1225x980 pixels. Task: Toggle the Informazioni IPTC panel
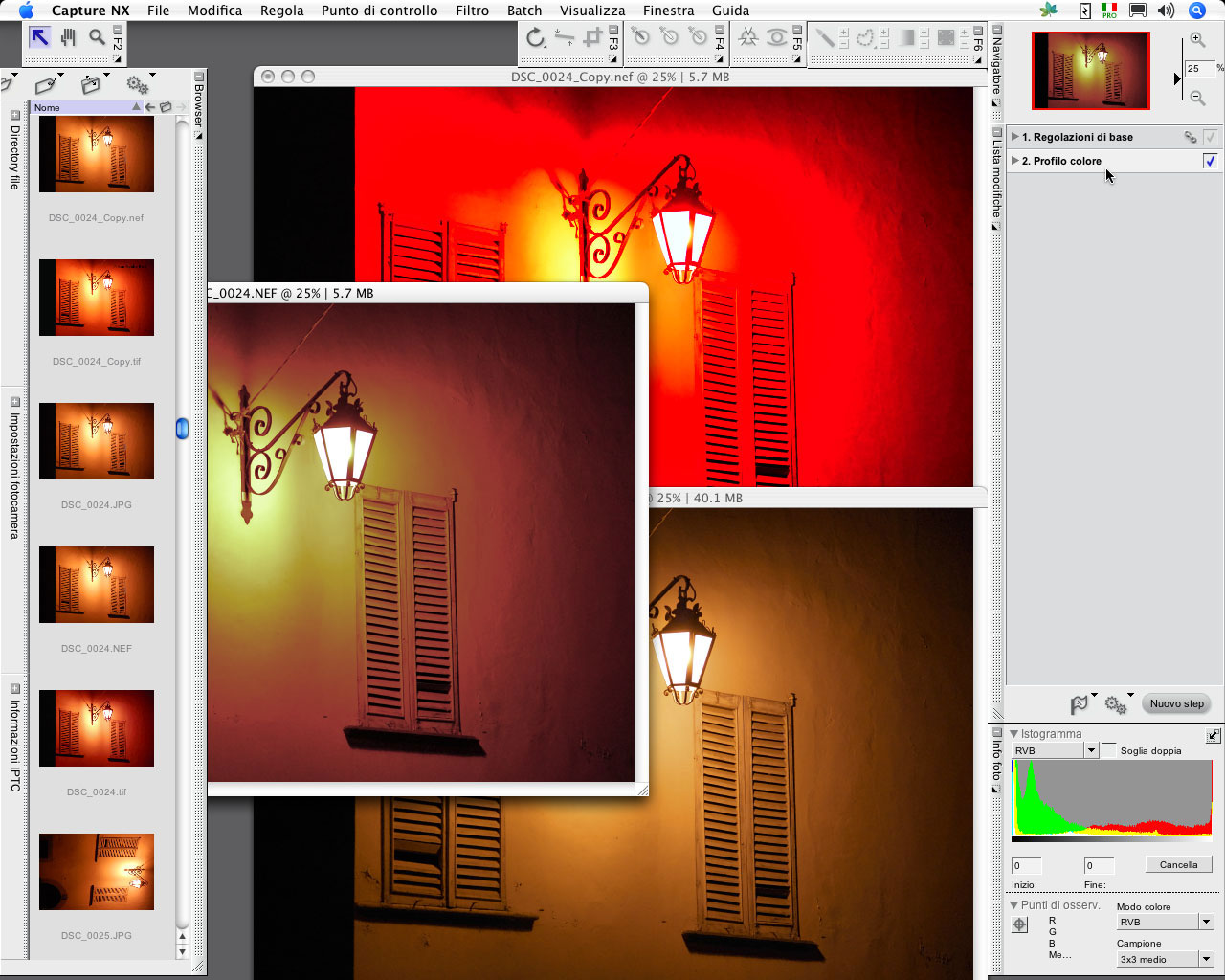[14, 689]
